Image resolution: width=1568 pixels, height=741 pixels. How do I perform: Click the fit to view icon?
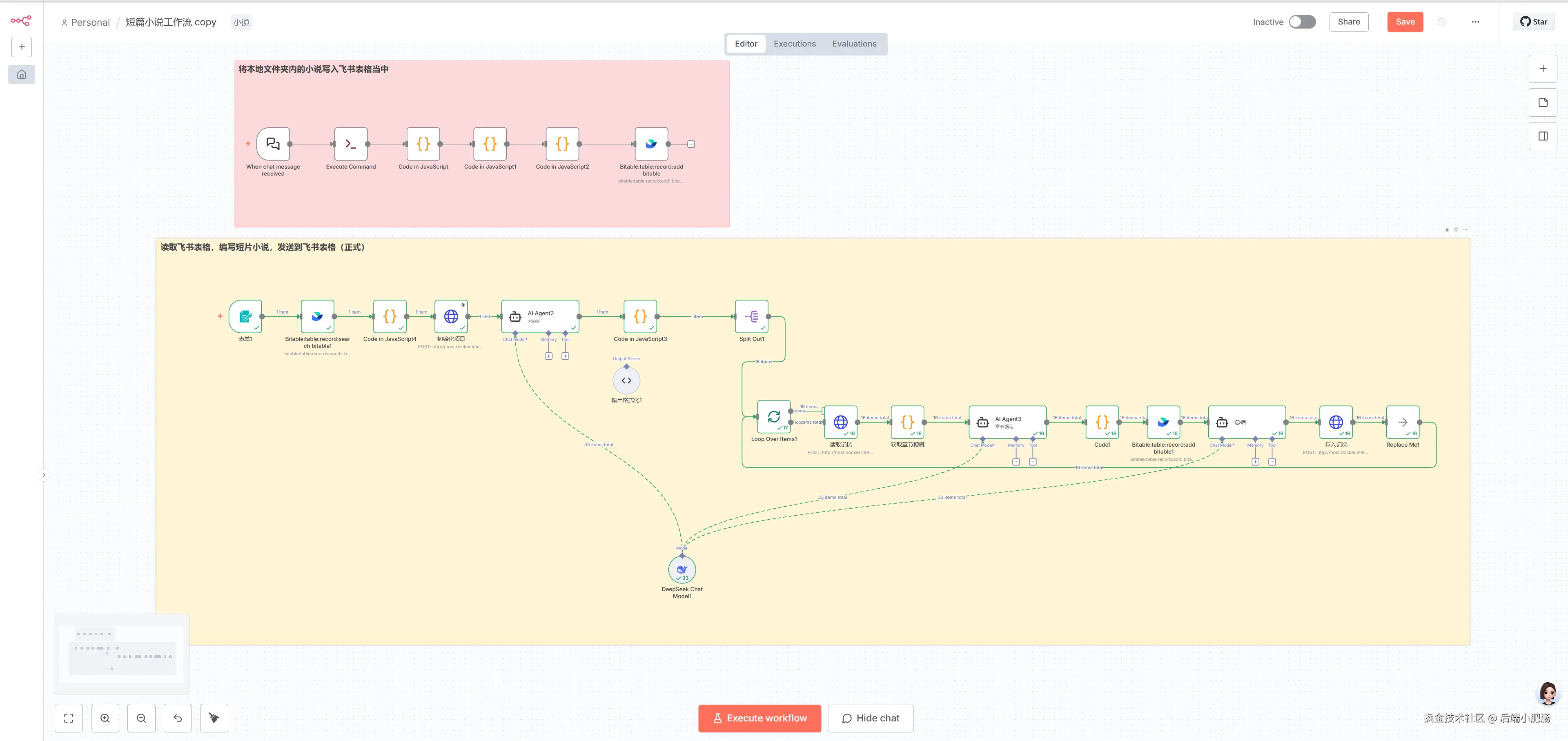(x=69, y=718)
